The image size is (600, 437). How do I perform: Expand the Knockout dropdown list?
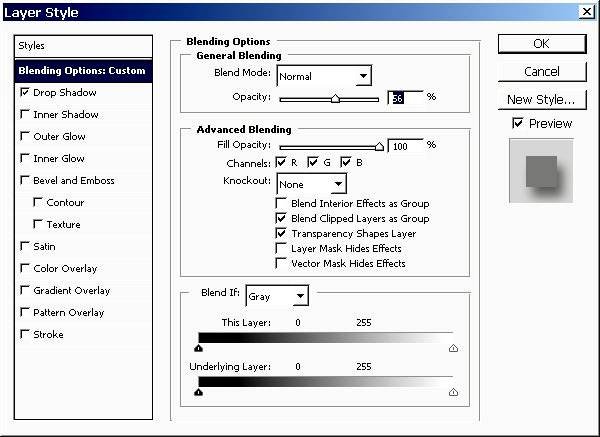[338, 184]
